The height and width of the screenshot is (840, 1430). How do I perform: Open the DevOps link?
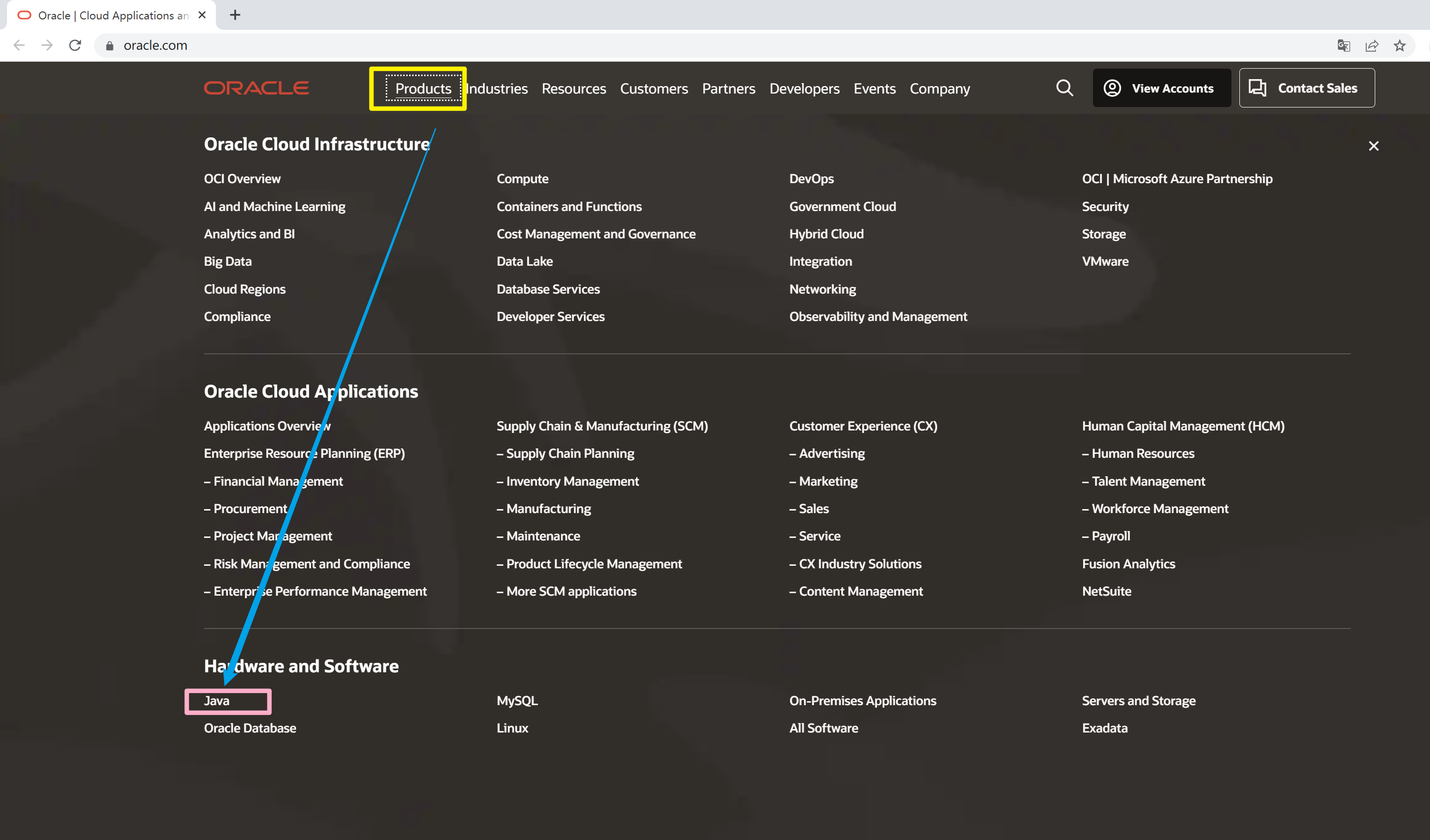811,179
